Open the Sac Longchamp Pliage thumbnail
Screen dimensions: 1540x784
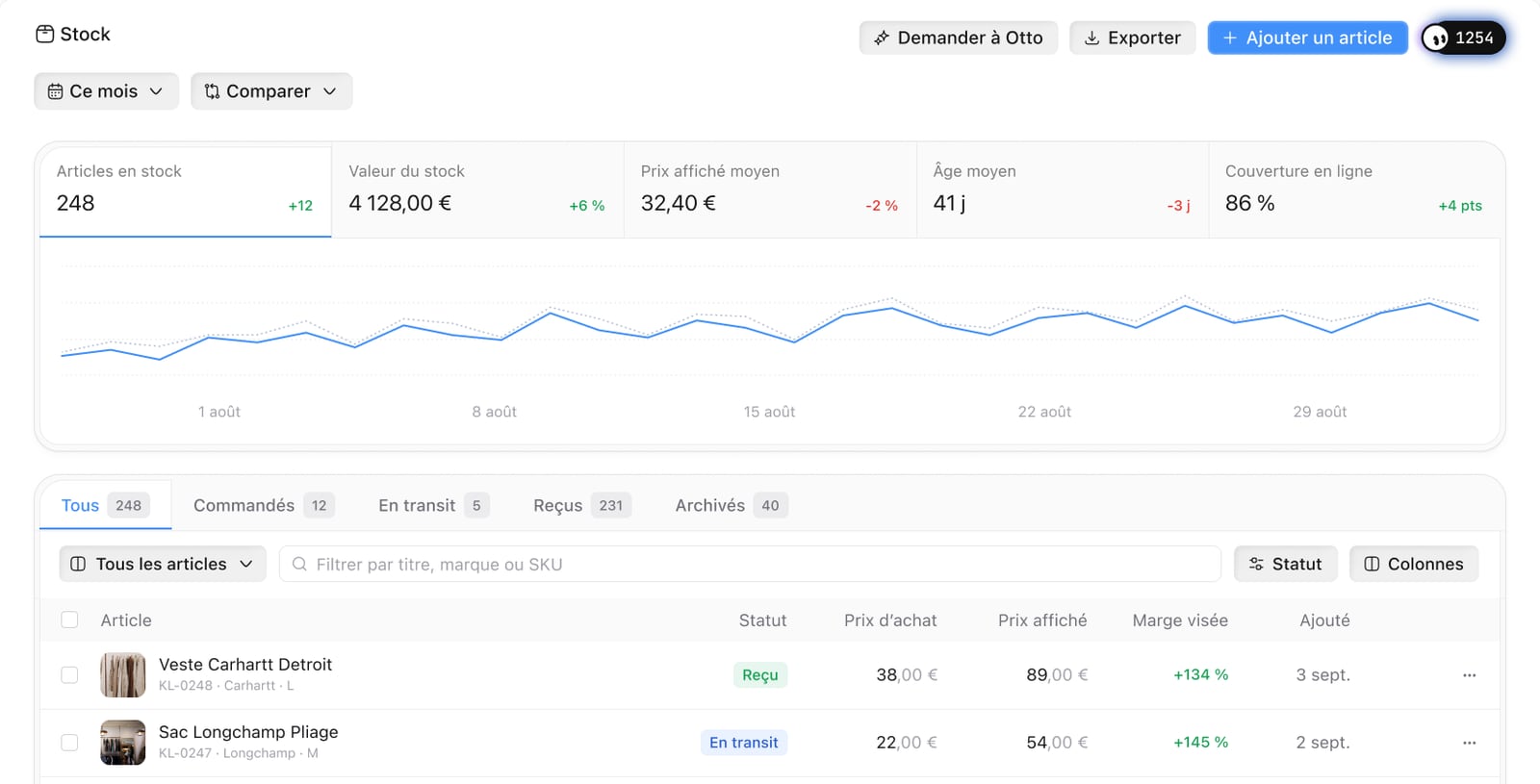(123, 743)
